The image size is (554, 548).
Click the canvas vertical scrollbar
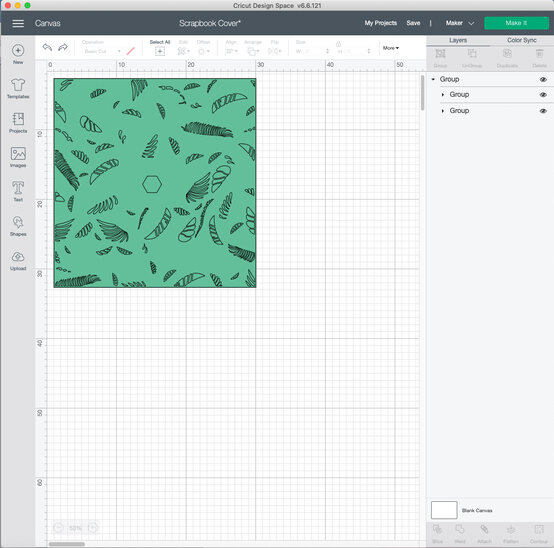[x=422, y=93]
